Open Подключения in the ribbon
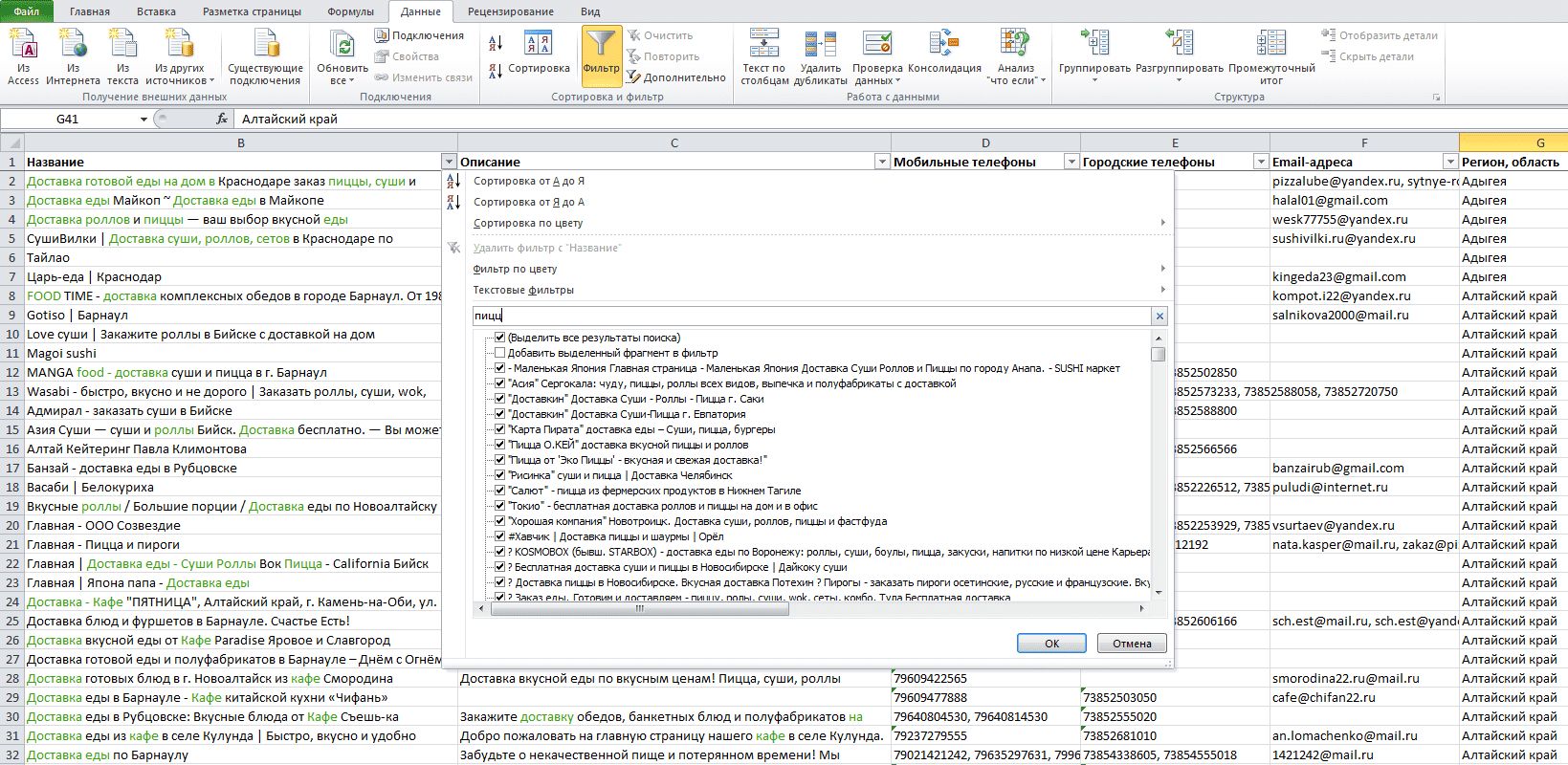Viewport: 1568px width, 765px height. coord(419,35)
